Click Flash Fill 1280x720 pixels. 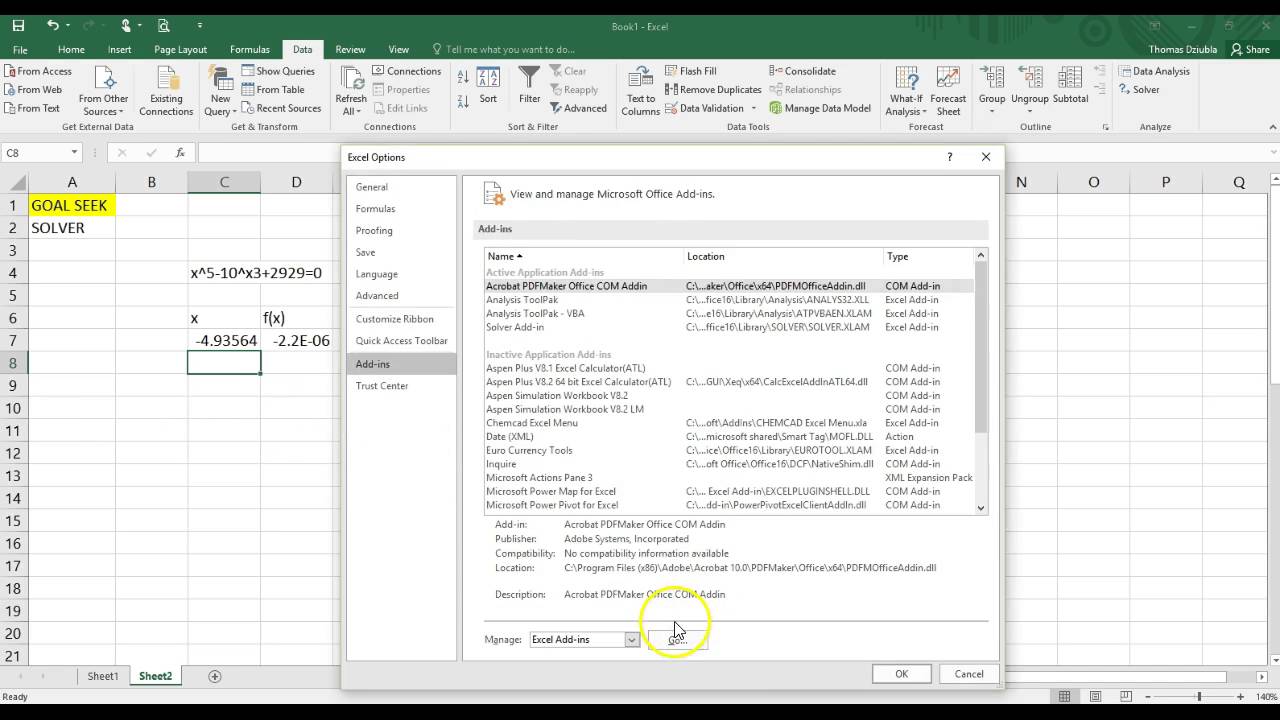690,71
